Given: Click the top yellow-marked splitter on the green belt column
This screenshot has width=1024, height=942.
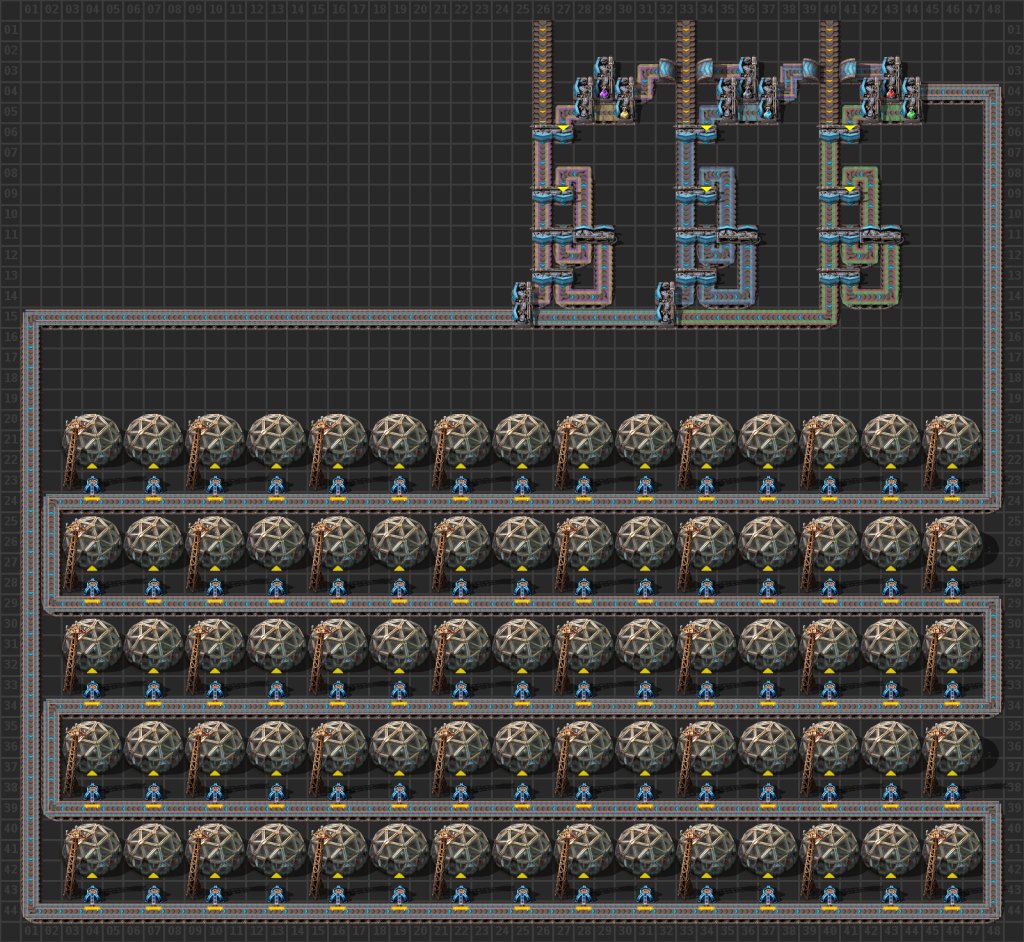Looking at the screenshot, I should pos(840,134).
